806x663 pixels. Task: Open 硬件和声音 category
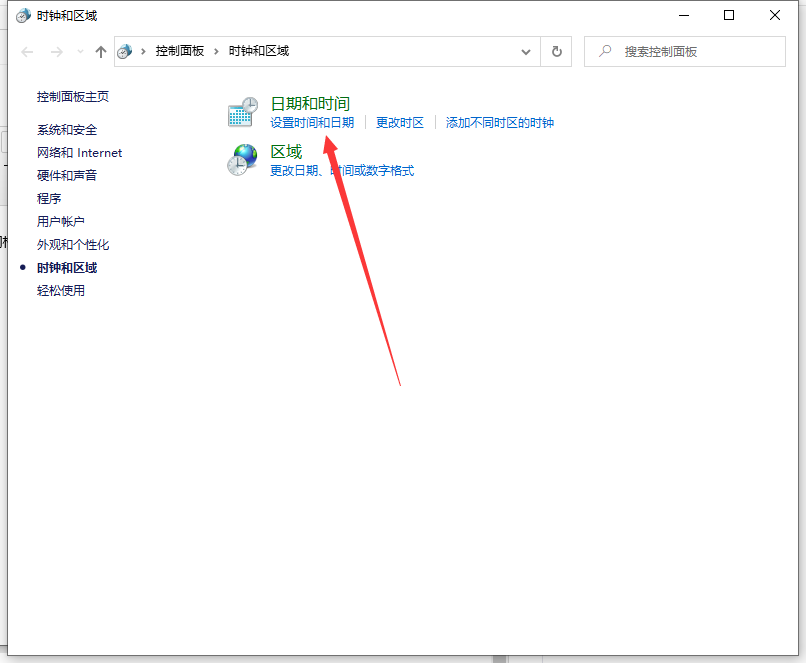coord(67,176)
